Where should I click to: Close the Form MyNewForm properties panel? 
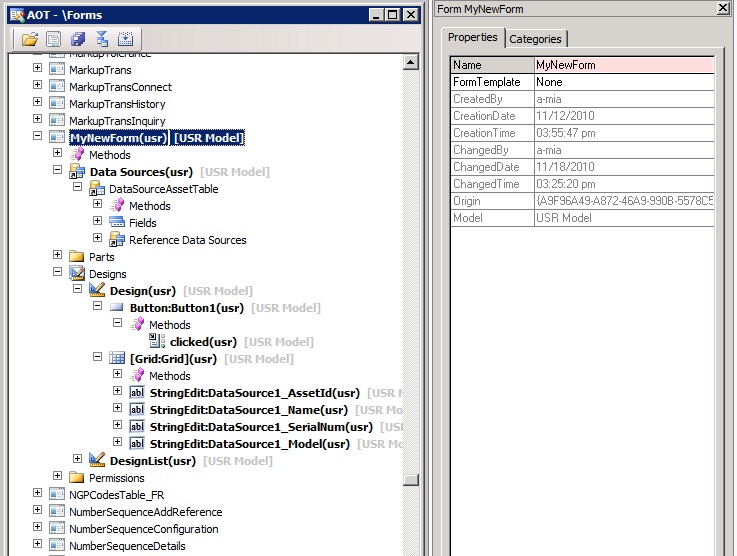tap(723, 8)
